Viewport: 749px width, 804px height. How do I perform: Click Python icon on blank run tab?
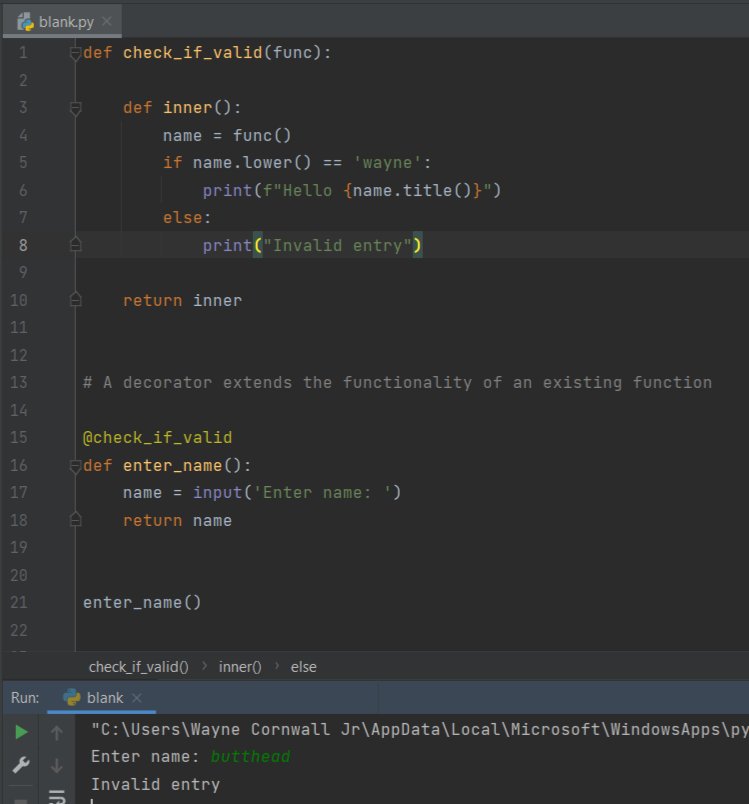click(71, 697)
